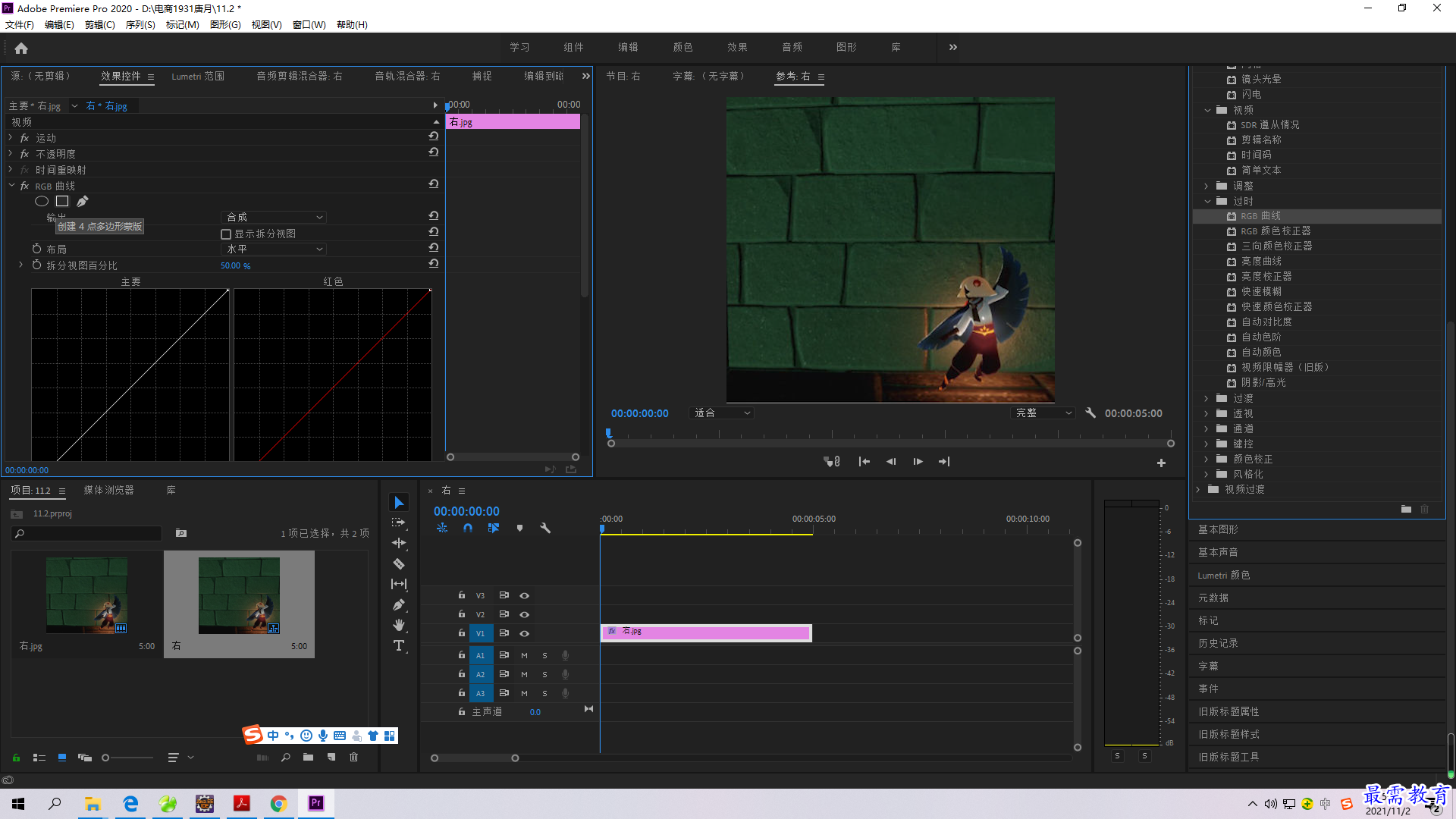Create ellipse mask for RGB curves
This screenshot has height=819, width=1456.
point(42,201)
